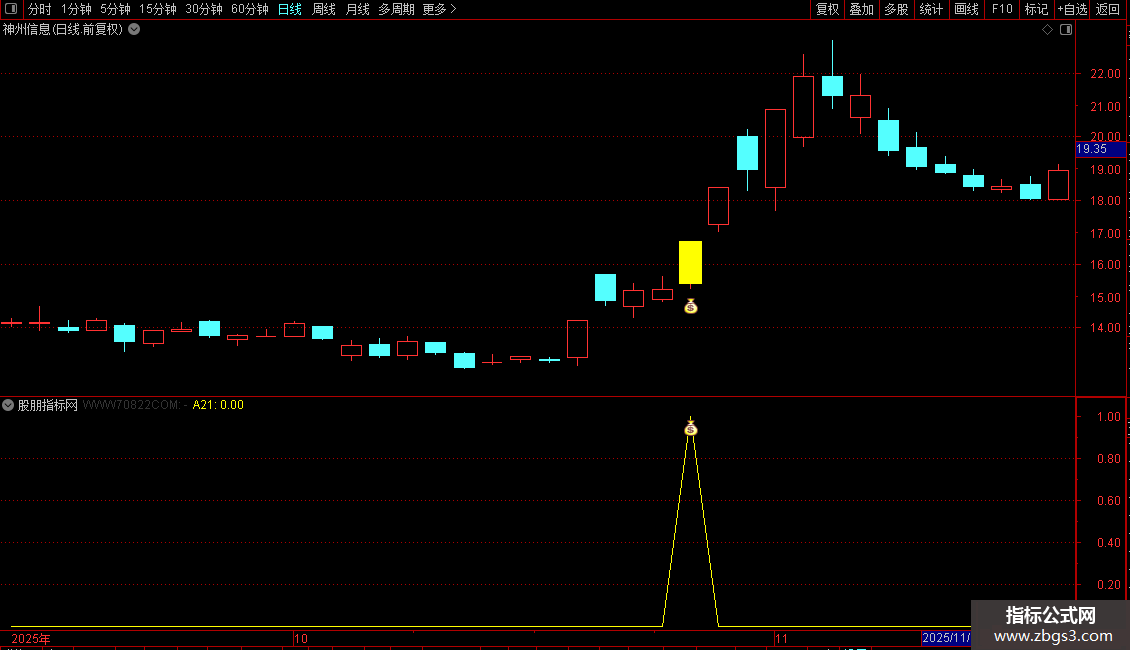This screenshot has width=1130, height=650.
Task: Click the A21: 0.00 indicator value
Action: click(x=218, y=405)
